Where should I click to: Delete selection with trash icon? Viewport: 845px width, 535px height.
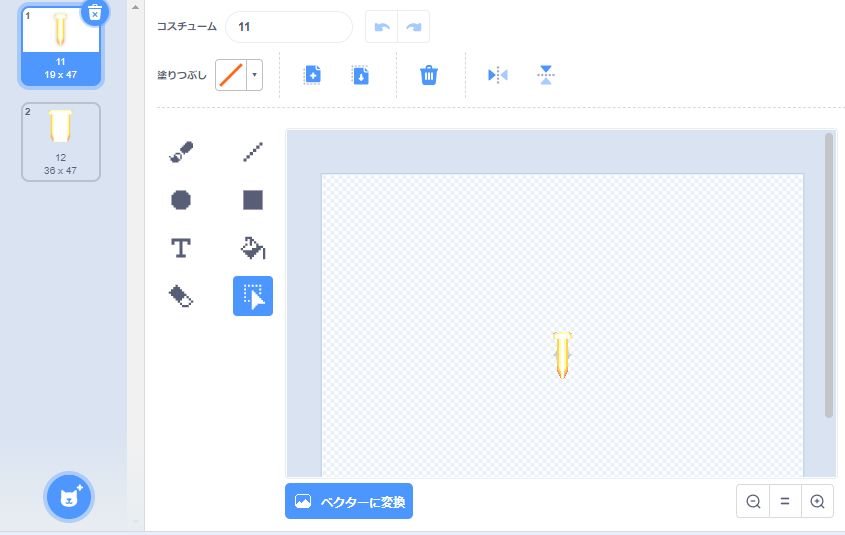coord(429,75)
